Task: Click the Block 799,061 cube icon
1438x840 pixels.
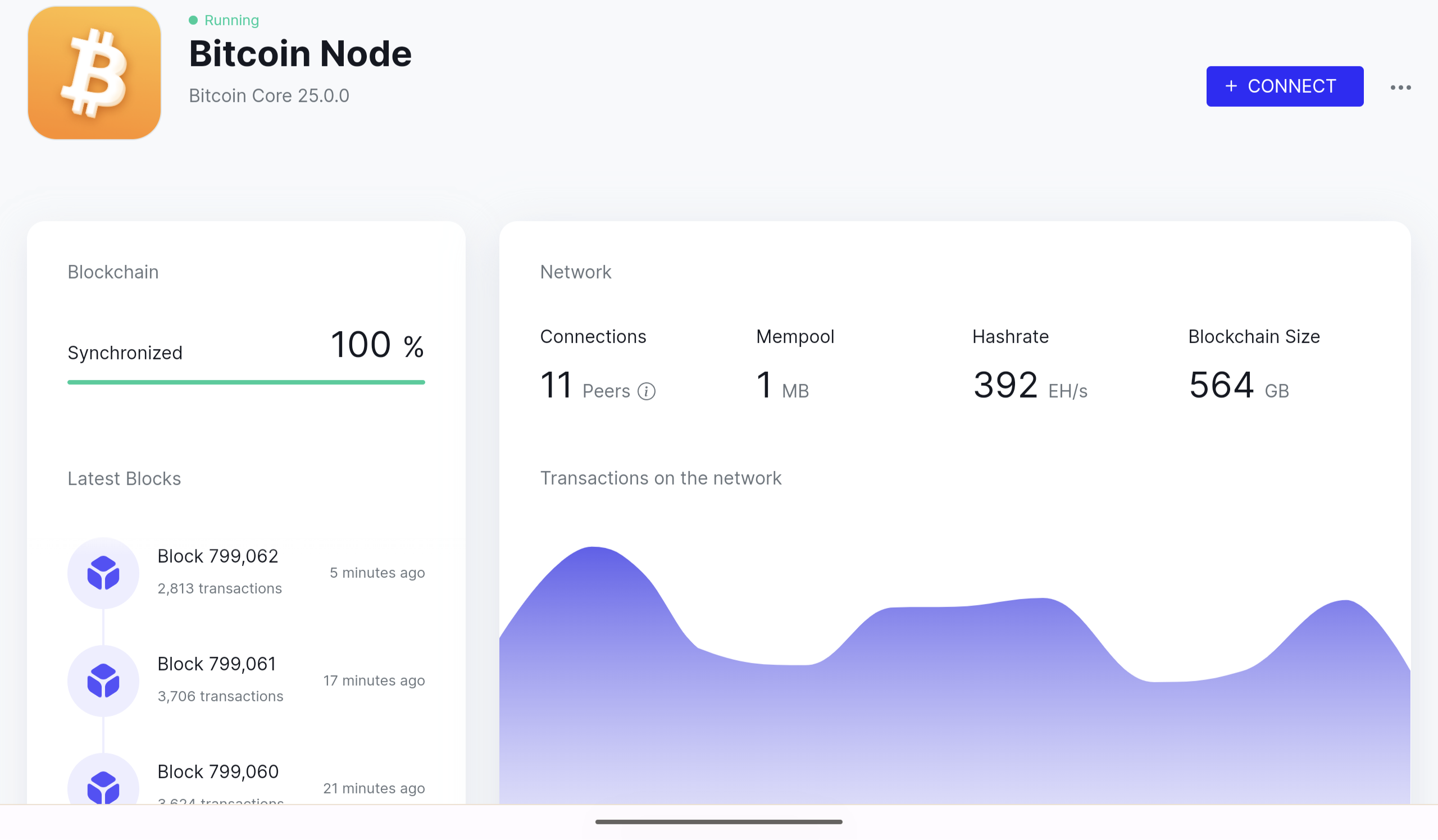Action: pyautogui.click(x=103, y=681)
